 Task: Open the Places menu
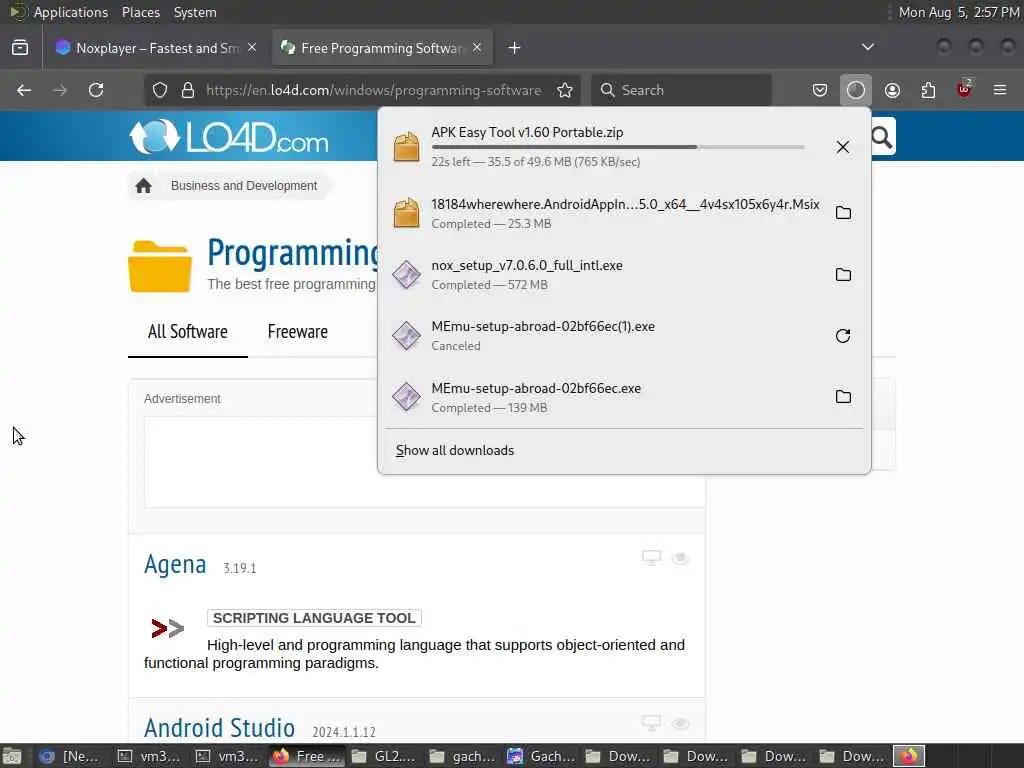[141, 12]
